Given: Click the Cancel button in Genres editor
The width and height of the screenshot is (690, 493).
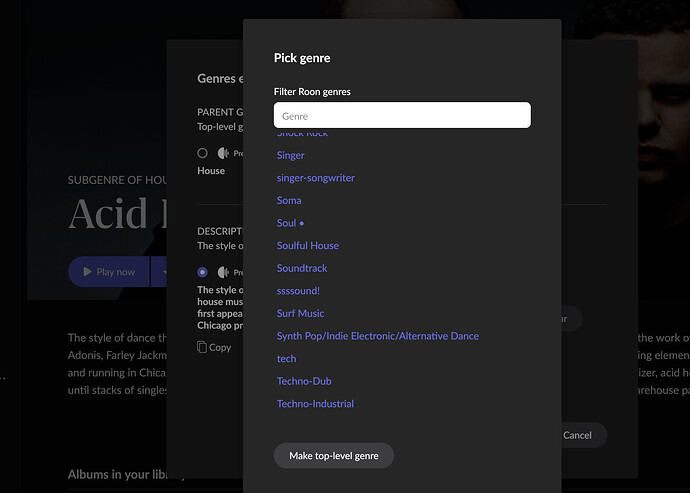Looking at the screenshot, I should click(577, 435).
